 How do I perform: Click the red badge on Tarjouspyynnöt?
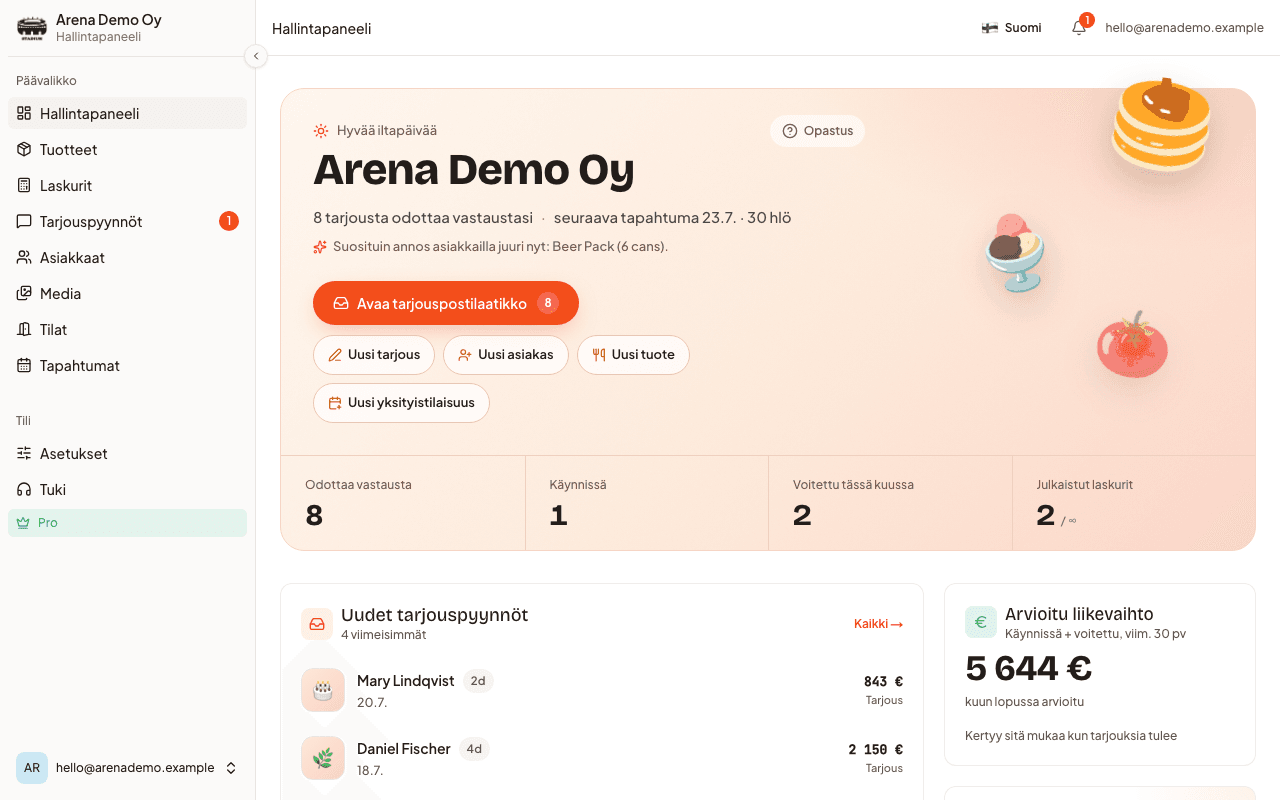[x=229, y=221]
